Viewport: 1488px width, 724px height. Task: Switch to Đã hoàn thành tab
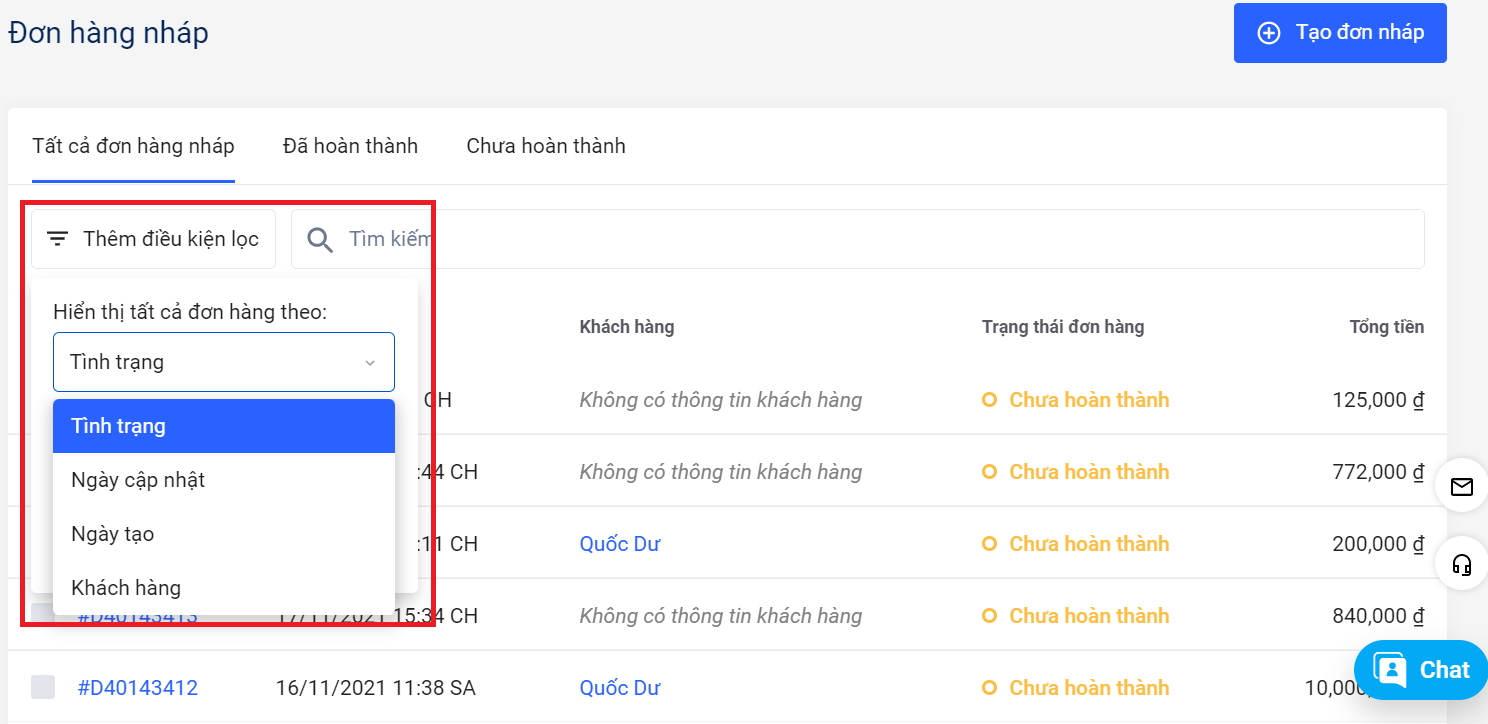350,146
